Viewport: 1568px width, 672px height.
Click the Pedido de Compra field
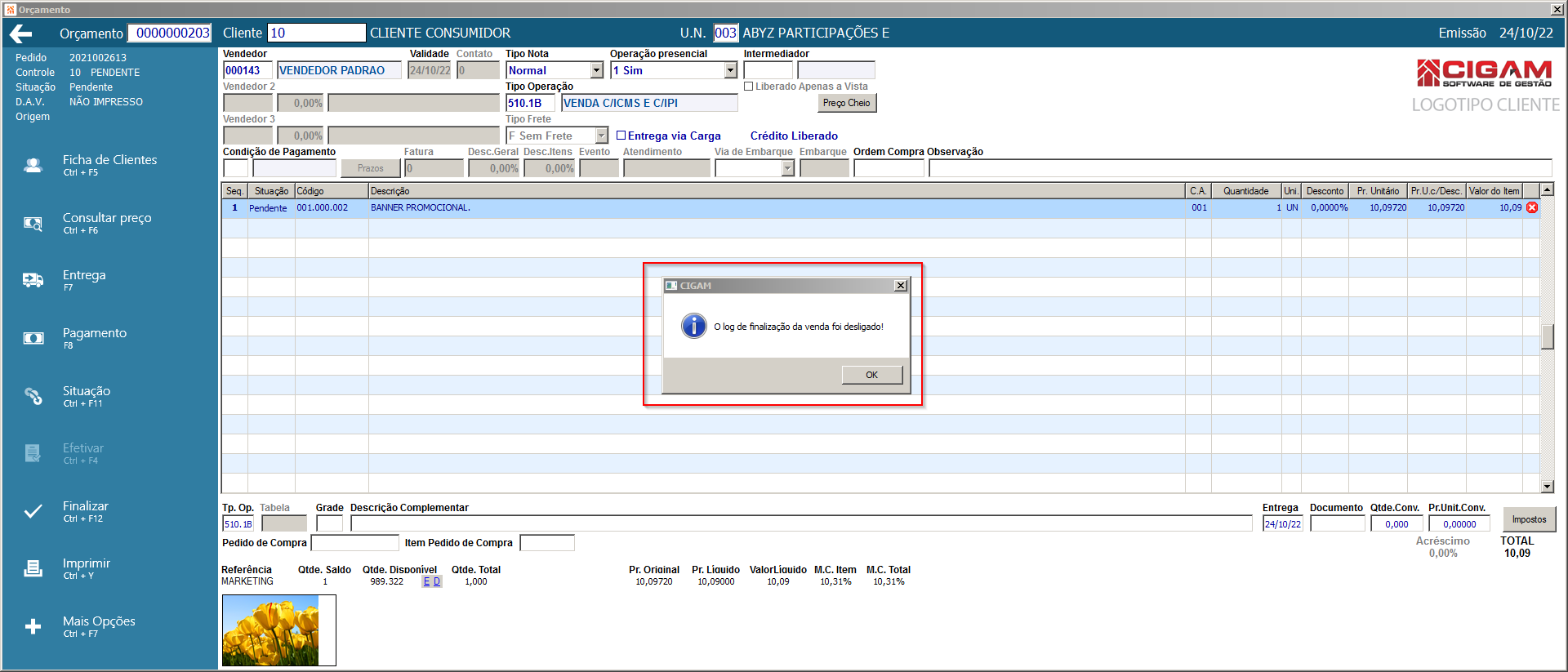click(355, 543)
